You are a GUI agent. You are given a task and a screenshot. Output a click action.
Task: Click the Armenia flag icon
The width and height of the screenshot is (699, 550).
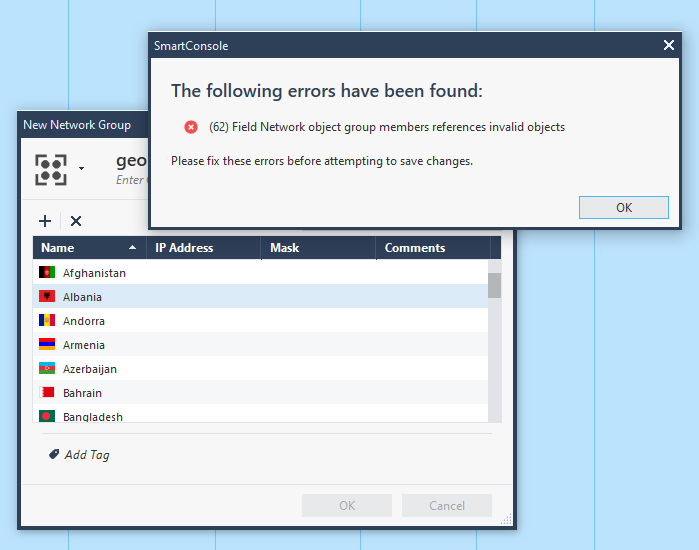(47, 344)
